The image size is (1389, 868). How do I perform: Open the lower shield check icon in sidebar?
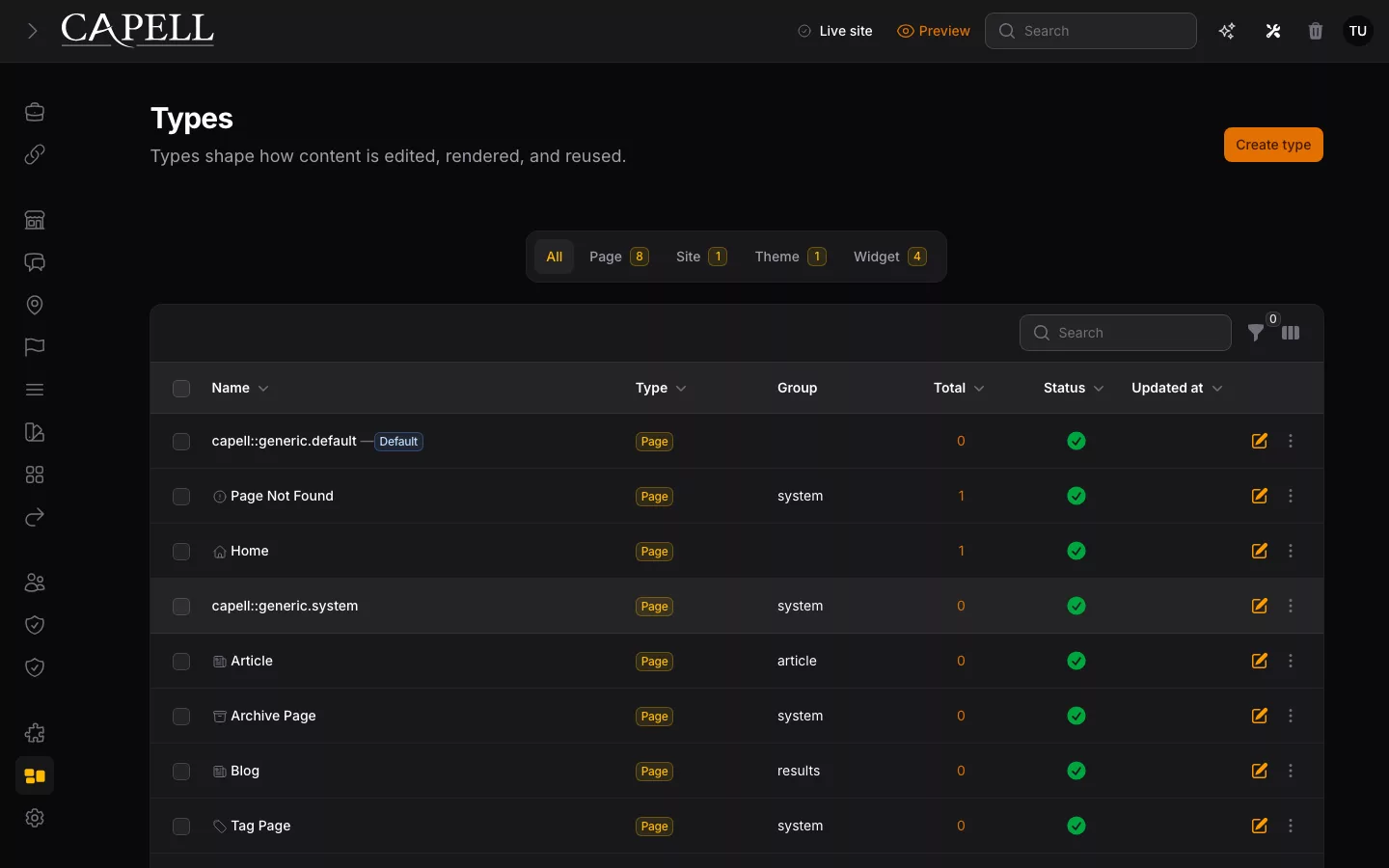coord(35,667)
